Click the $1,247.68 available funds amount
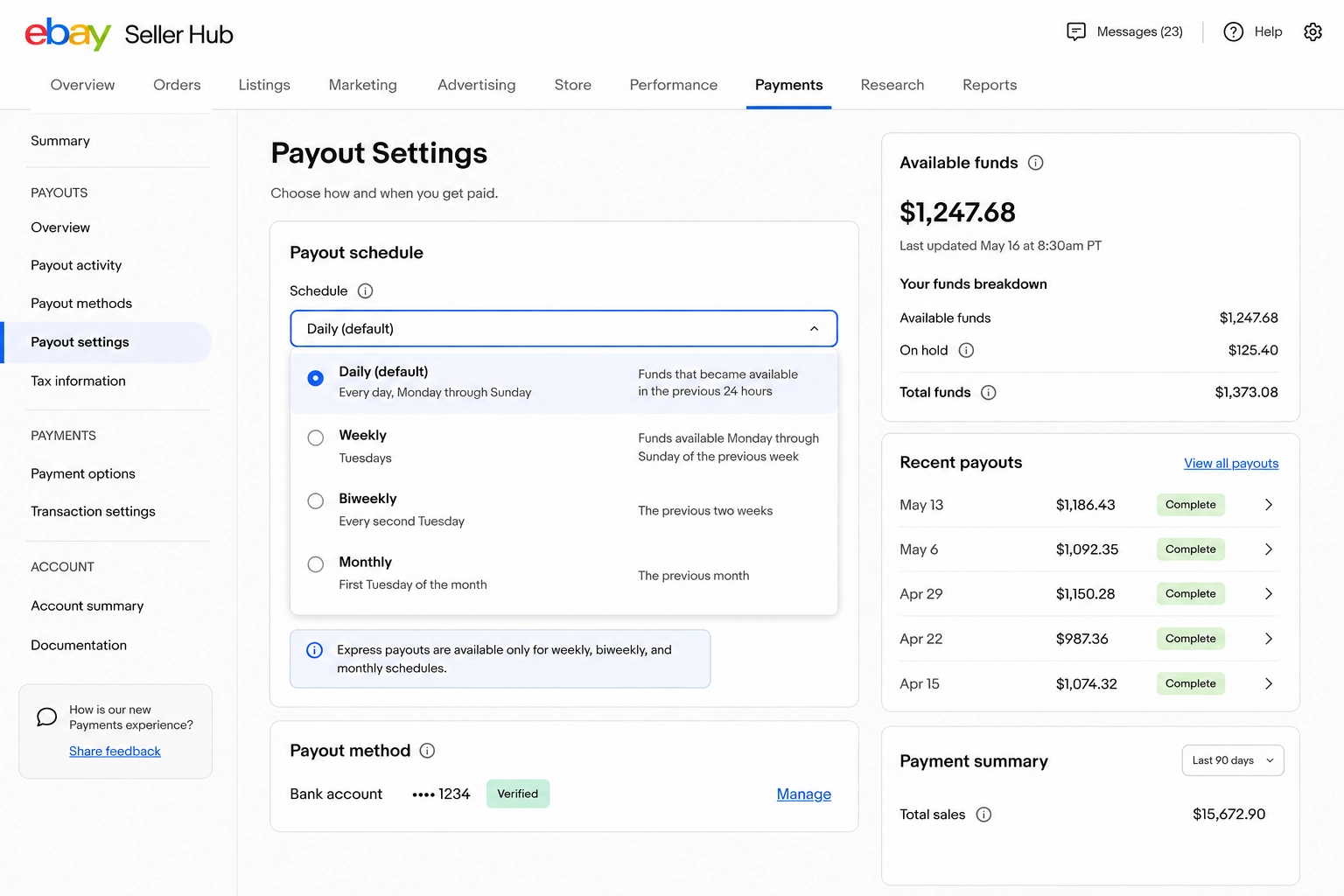 pos(957,212)
